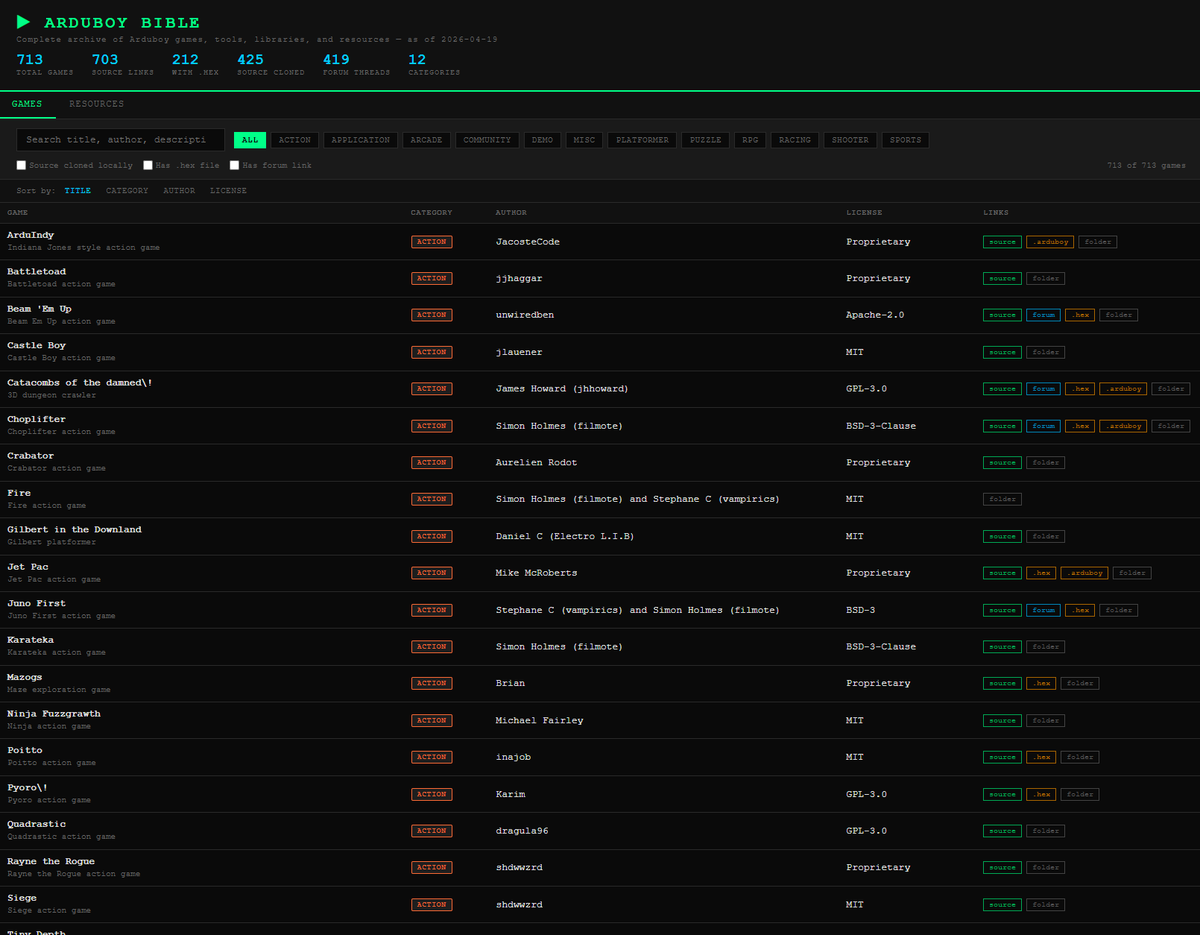Open folder link for Fire game
The height and width of the screenshot is (935, 1200).
(x=1002, y=499)
